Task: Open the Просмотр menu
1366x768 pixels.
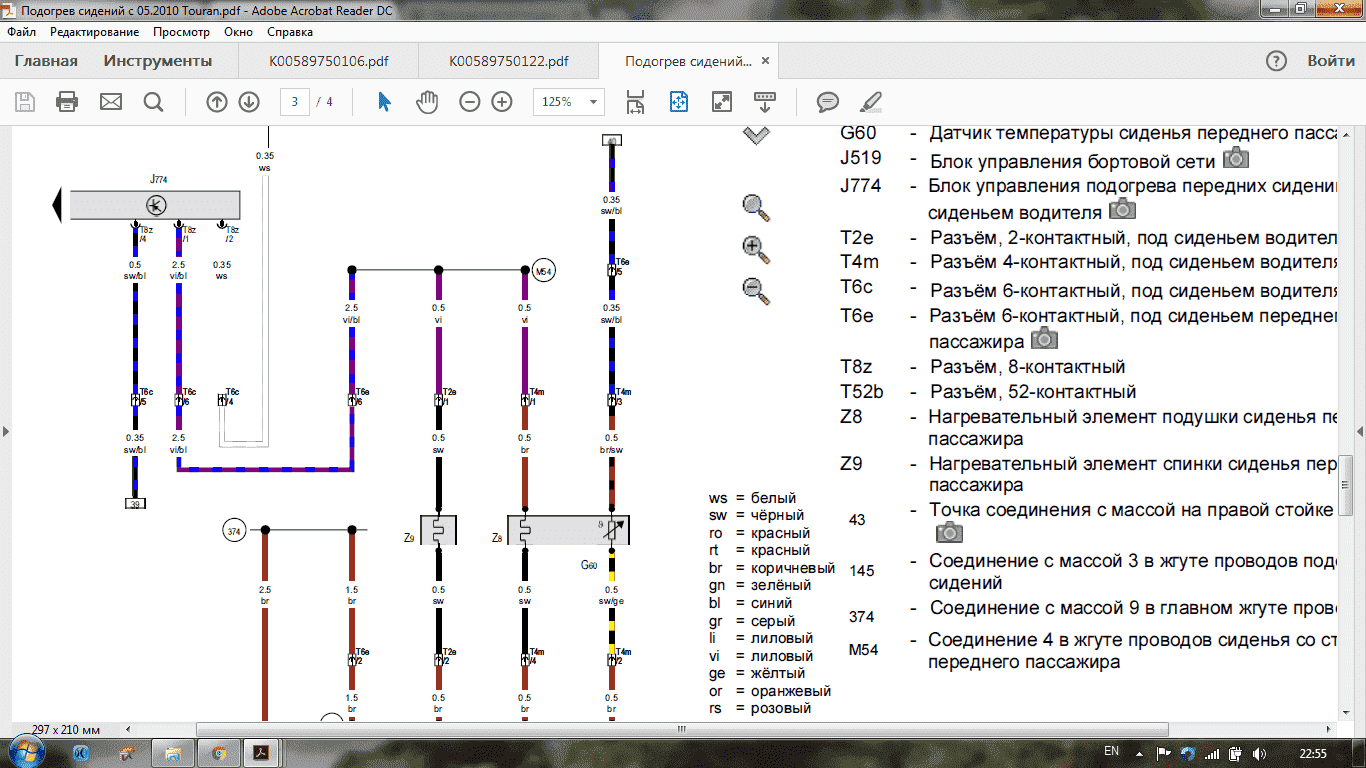Action: (181, 32)
